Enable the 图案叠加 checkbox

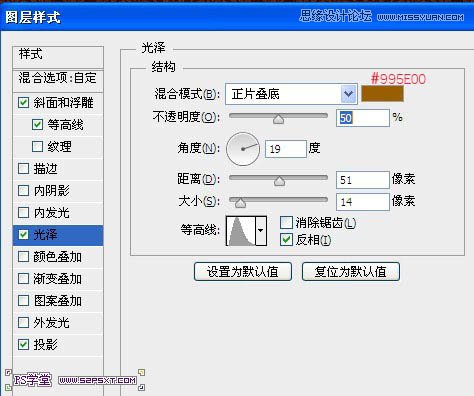coord(23,301)
